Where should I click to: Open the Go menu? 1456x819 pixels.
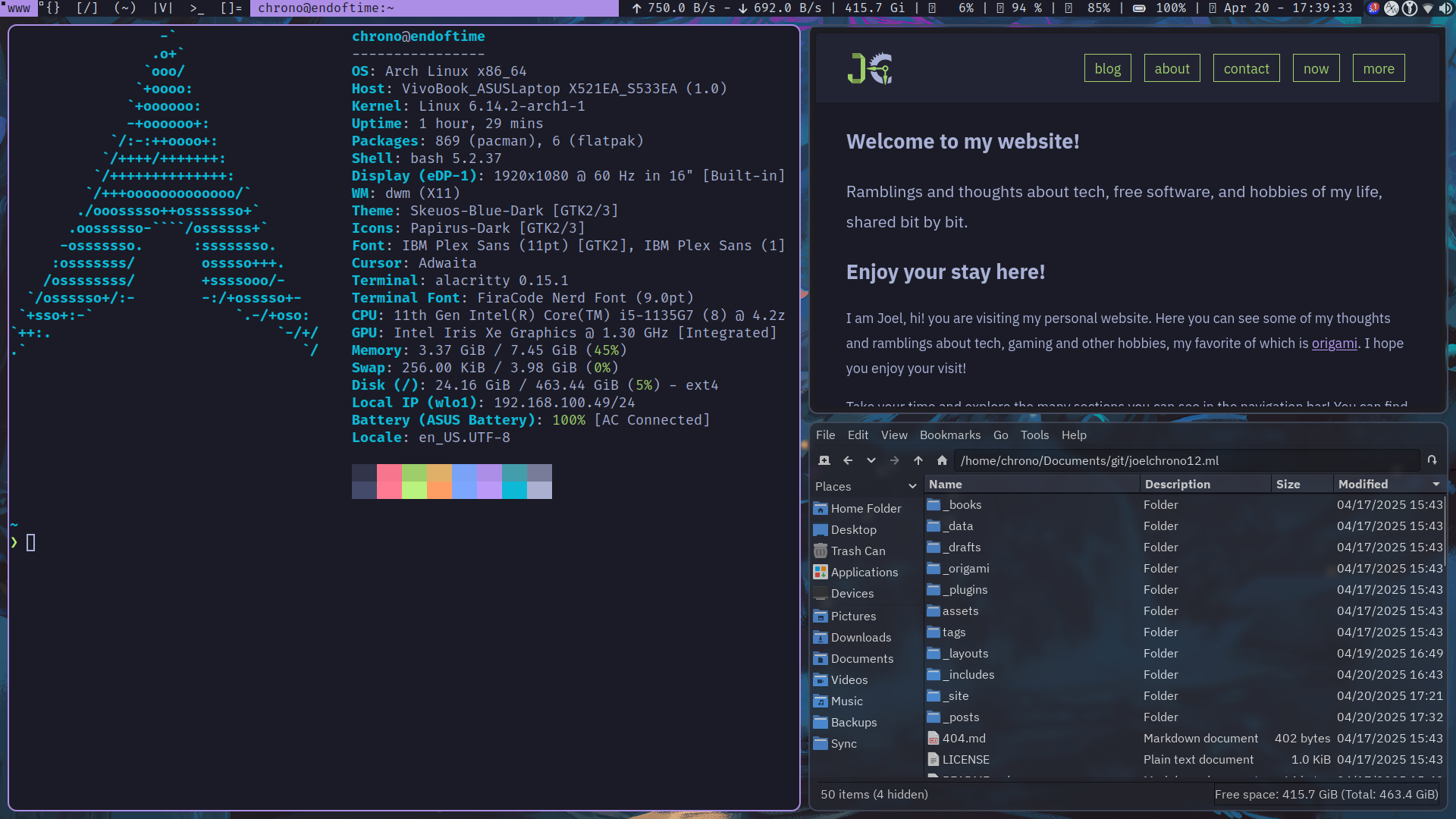tap(1000, 435)
